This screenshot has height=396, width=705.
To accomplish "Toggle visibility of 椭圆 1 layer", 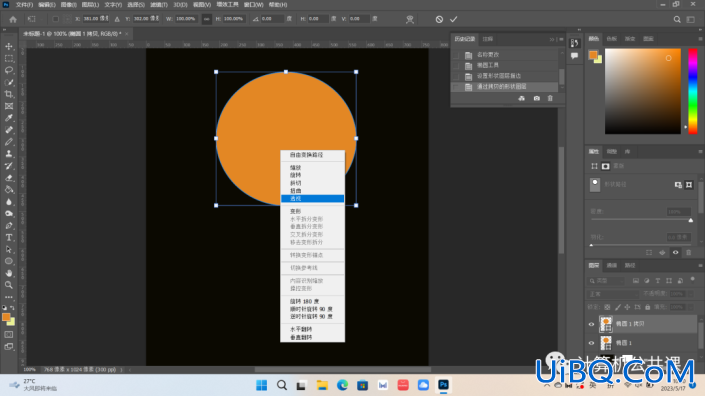I will pos(591,343).
